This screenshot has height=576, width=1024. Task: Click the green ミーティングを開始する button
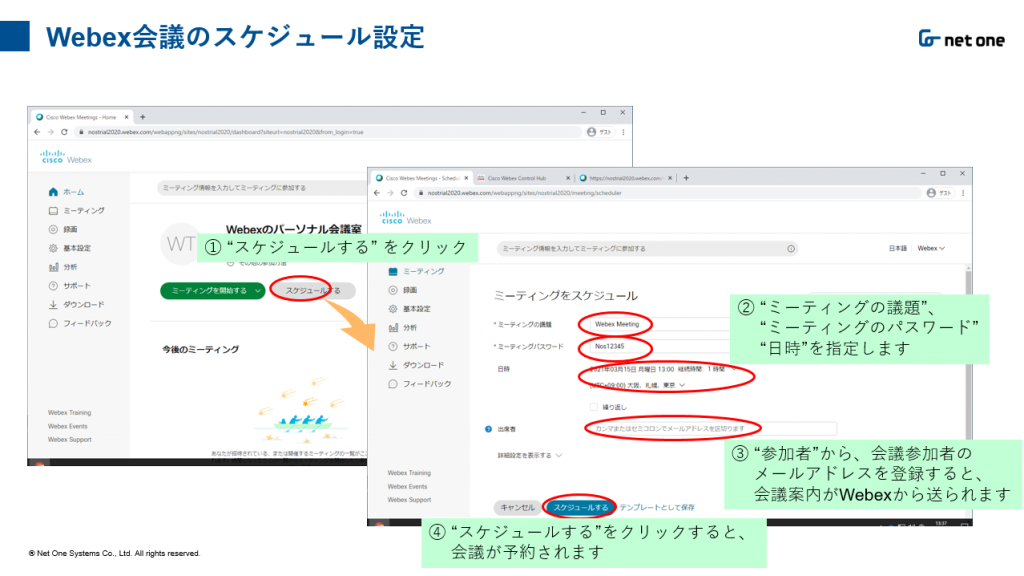[x=213, y=291]
